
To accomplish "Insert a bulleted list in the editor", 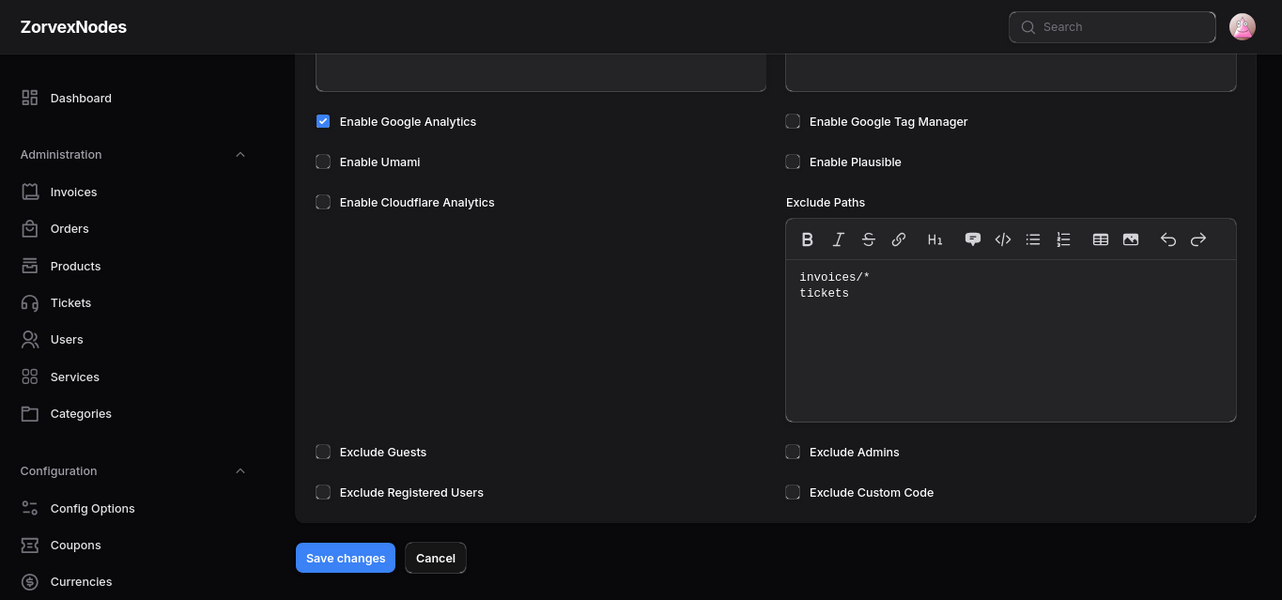I will [x=1033, y=239].
